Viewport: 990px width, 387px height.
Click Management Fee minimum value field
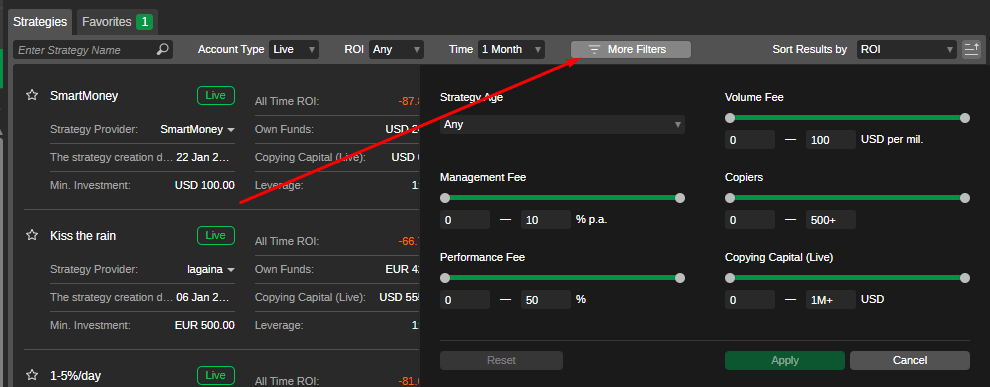pos(465,220)
